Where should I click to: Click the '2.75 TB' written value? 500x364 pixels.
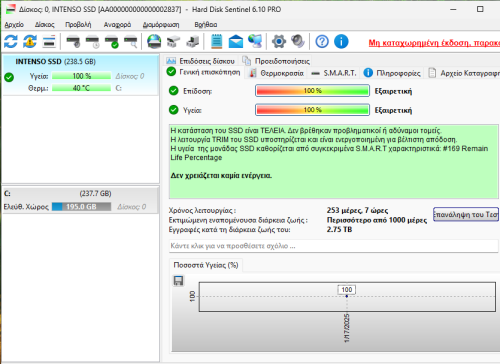coord(339,229)
